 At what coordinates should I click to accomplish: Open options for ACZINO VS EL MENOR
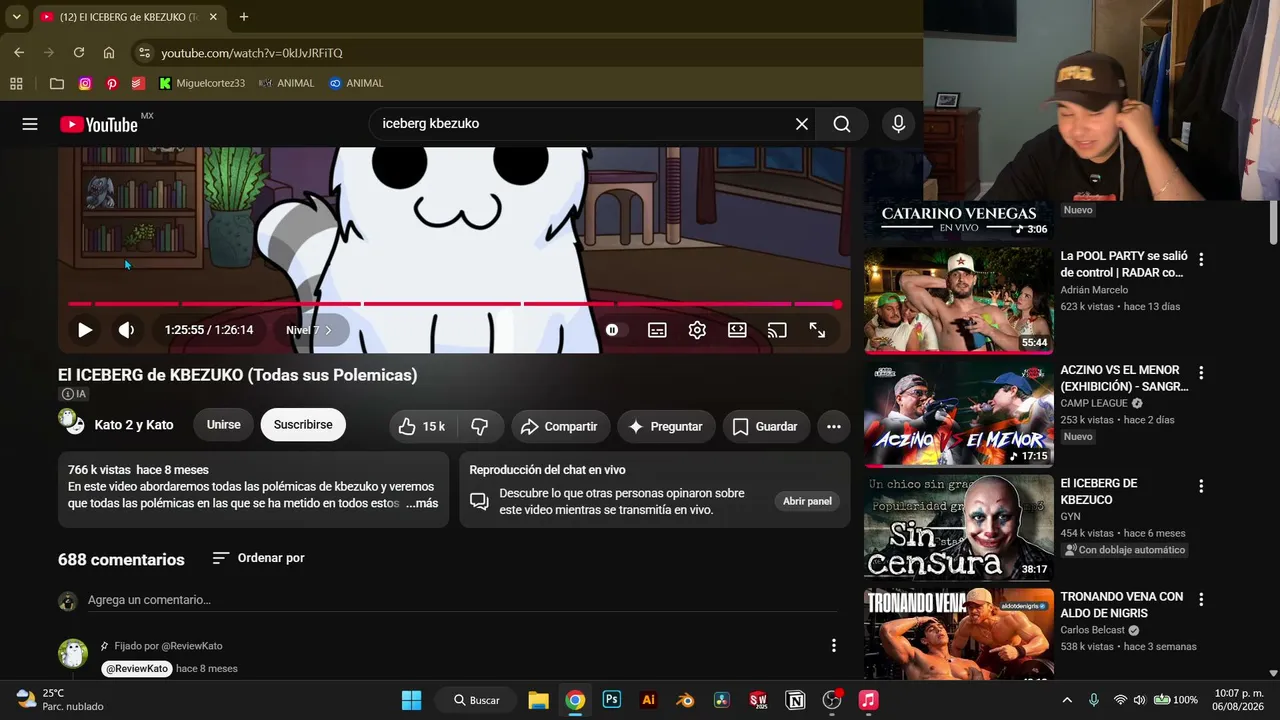click(1201, 373)
